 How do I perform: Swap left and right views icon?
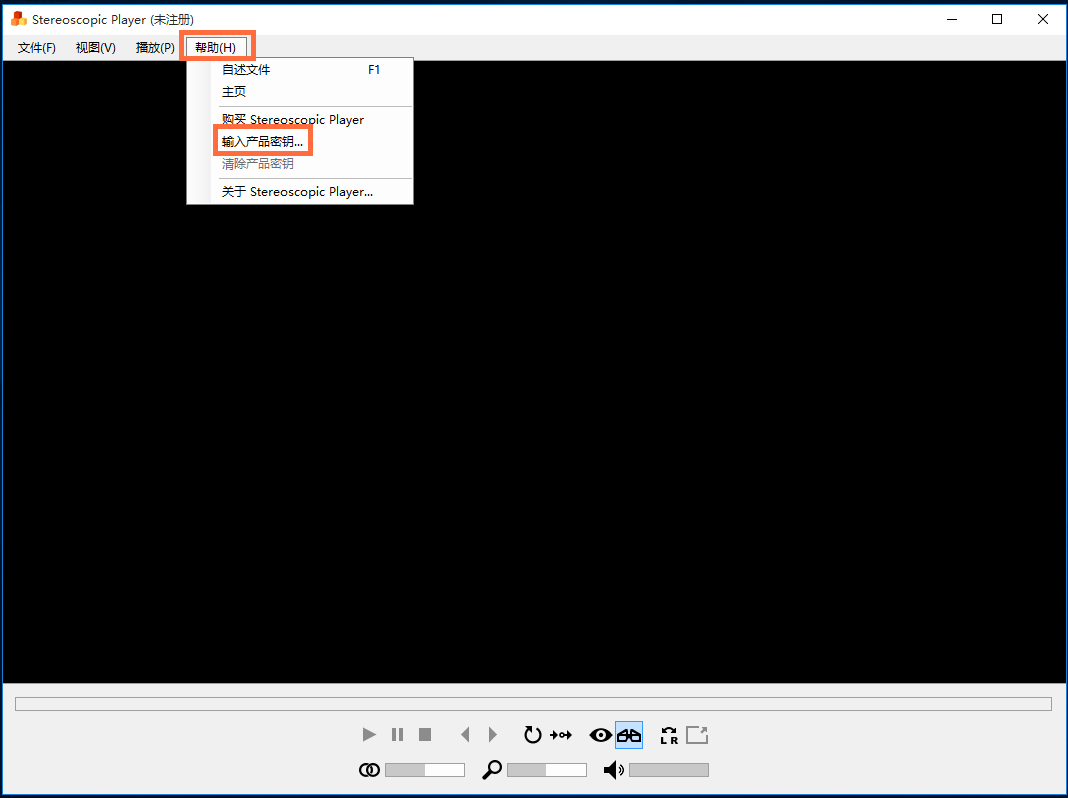click(670, 735)
